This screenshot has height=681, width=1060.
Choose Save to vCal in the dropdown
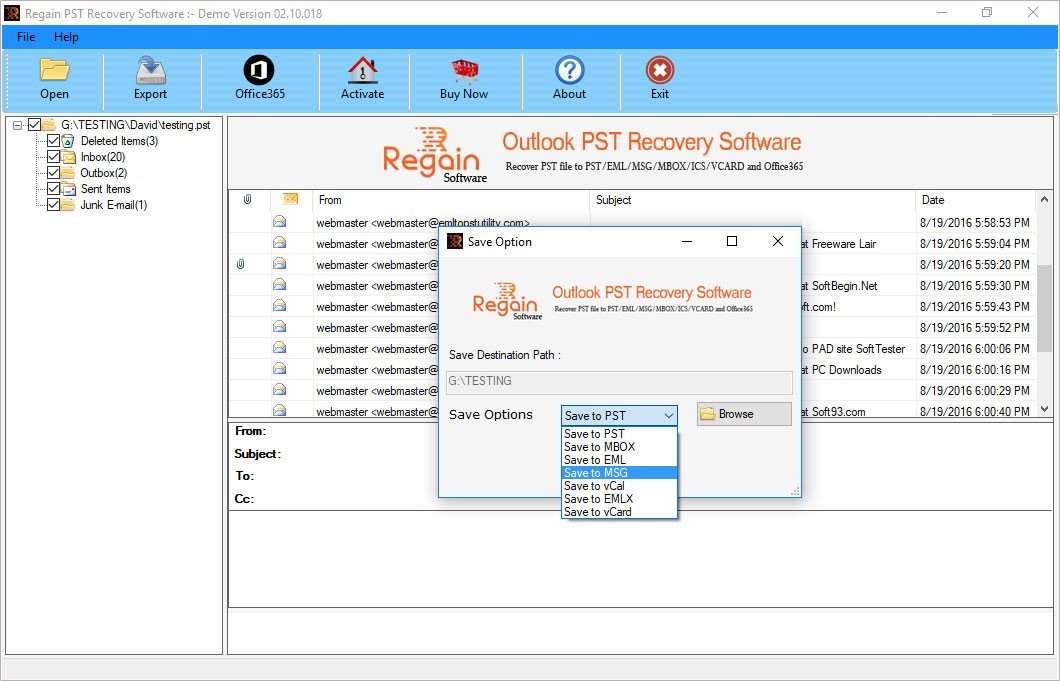pos(619,486)
